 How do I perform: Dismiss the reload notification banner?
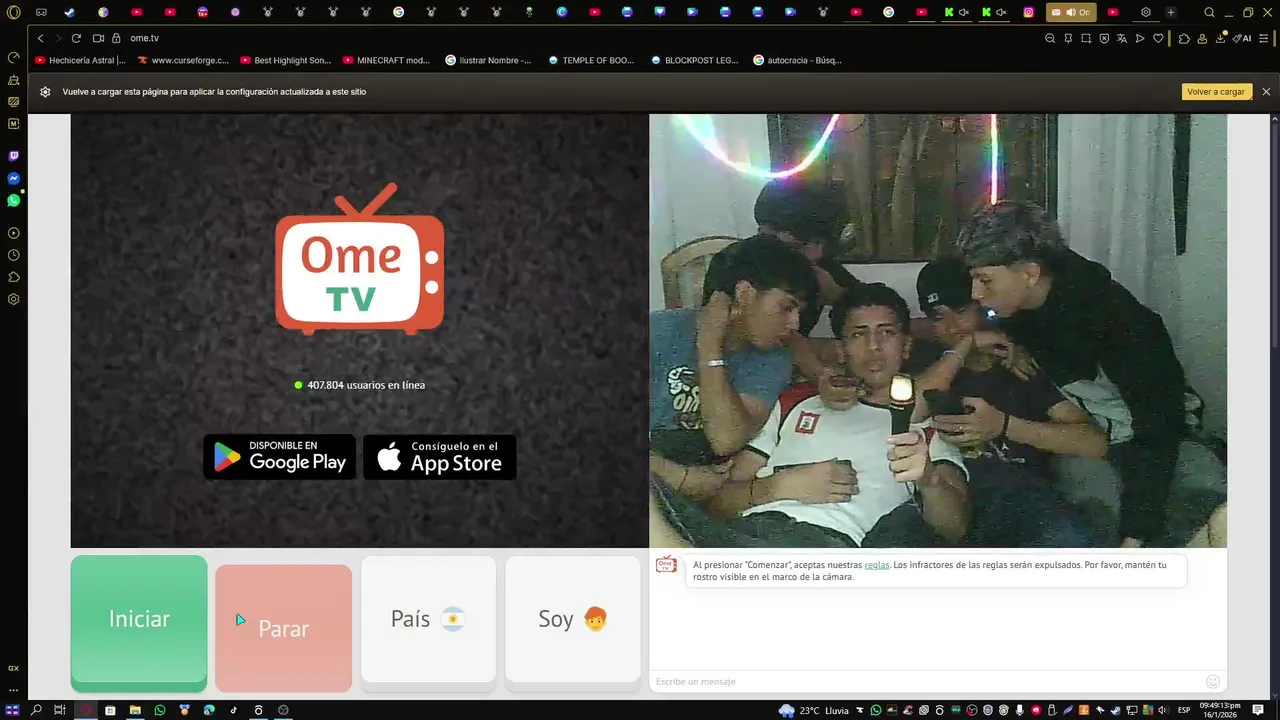pyautogui.click(x=1266, y=91)
